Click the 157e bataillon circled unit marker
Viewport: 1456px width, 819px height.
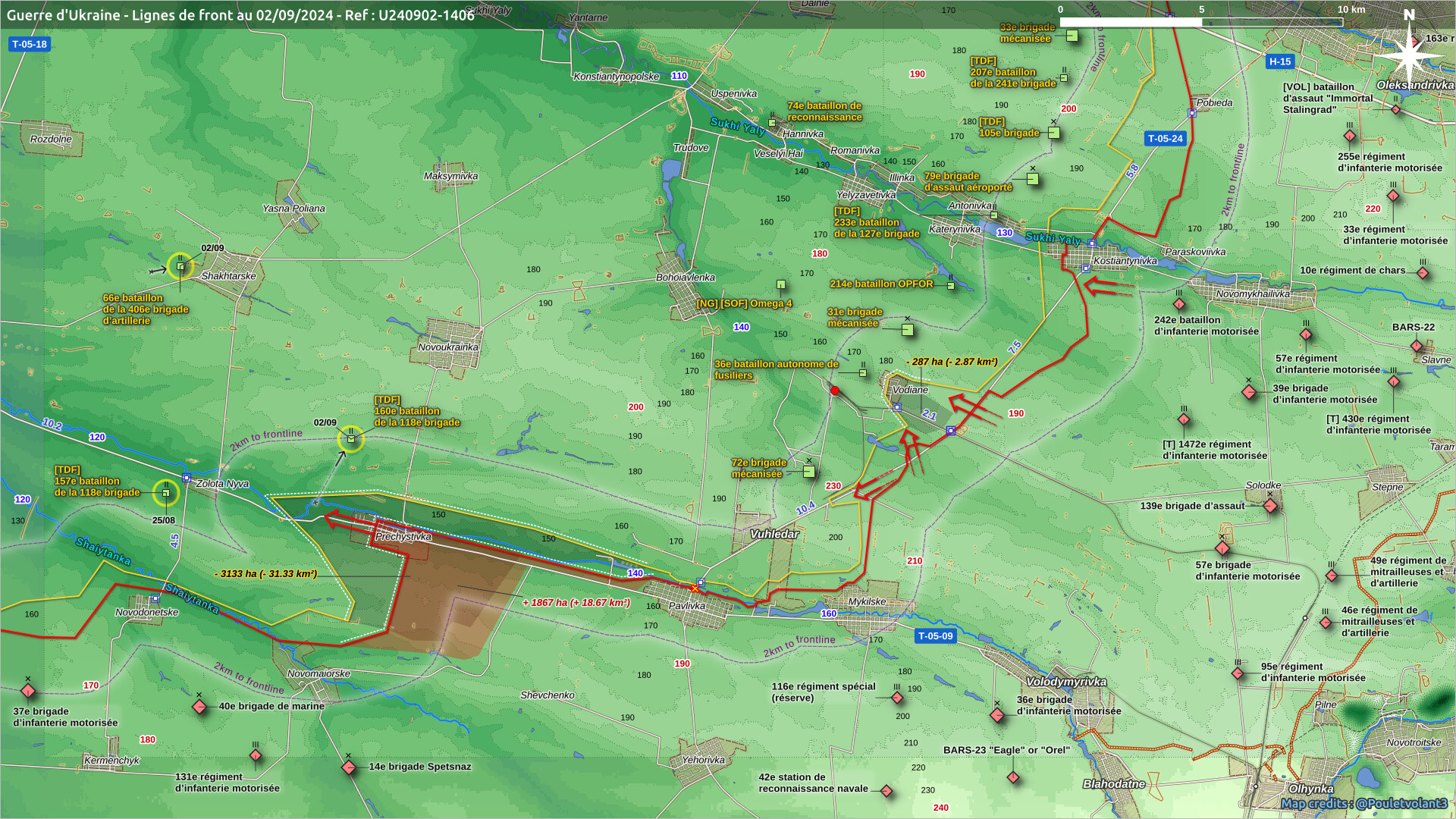click(166, 493)
